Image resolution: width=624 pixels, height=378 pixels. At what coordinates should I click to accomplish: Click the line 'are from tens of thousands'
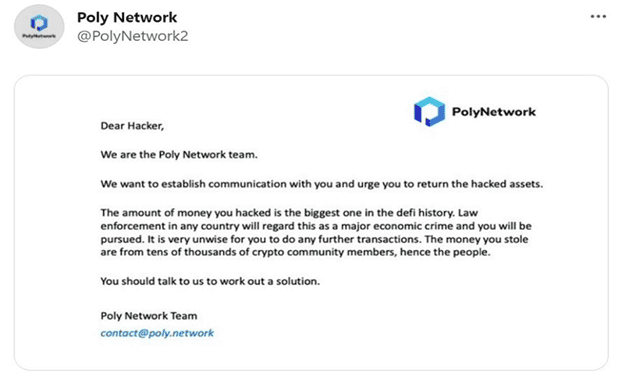pos(295,252)
